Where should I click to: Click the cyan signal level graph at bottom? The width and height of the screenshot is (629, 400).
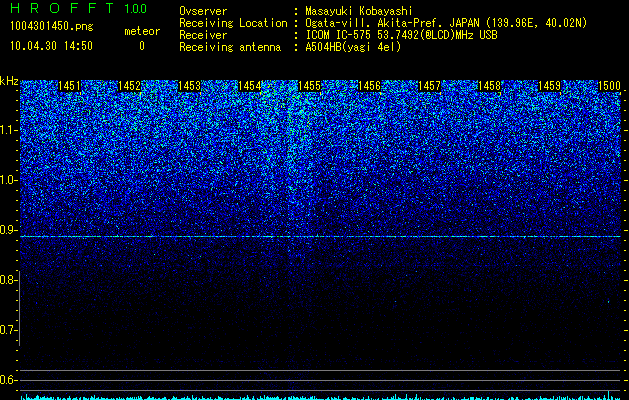click(320, 397)
